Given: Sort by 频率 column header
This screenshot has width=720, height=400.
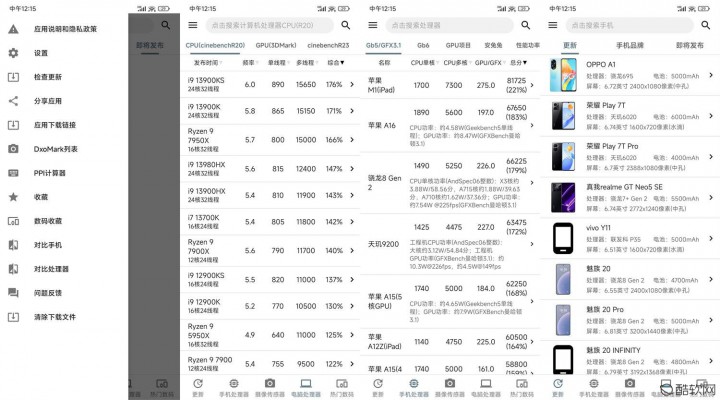Looking at the screenshot, I should 250,62.
